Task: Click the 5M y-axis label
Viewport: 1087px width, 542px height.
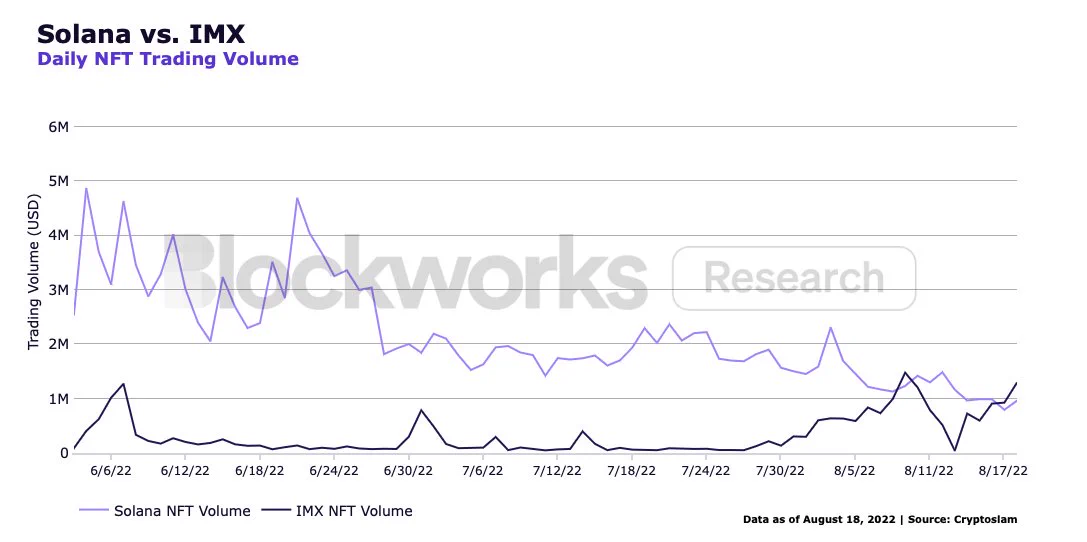Action: coord(58,181)
